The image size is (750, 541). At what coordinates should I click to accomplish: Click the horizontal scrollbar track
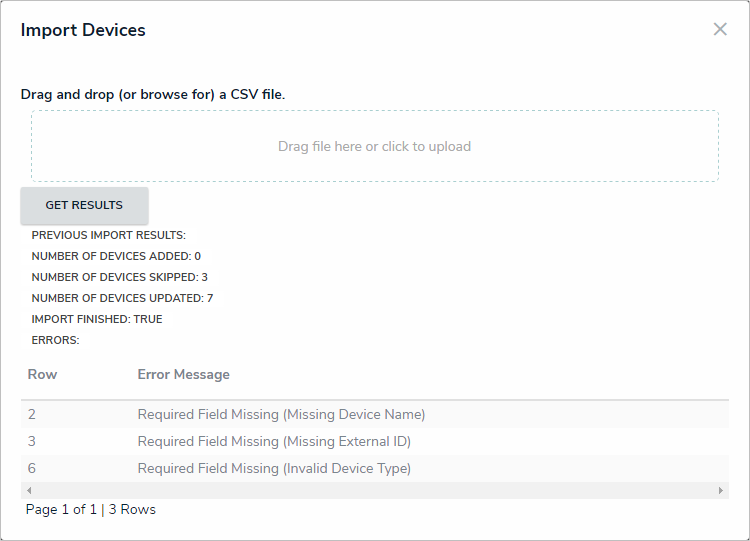pos(374,491)
